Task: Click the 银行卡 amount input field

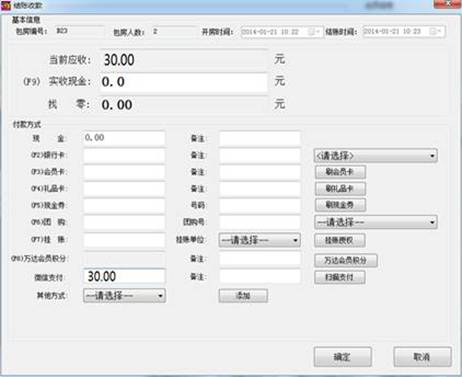Action: (124, 155)
